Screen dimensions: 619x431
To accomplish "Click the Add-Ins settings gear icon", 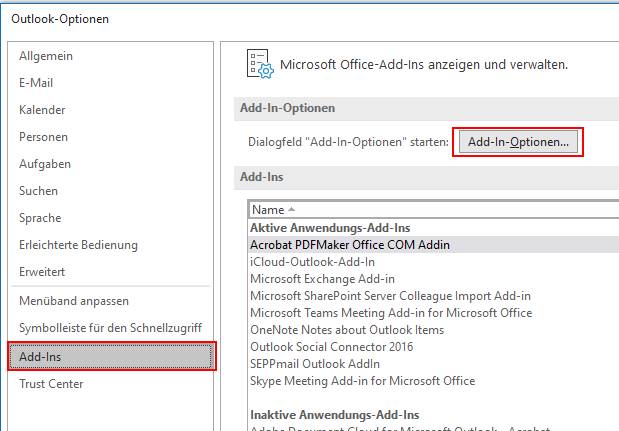I will click(260, 64).
